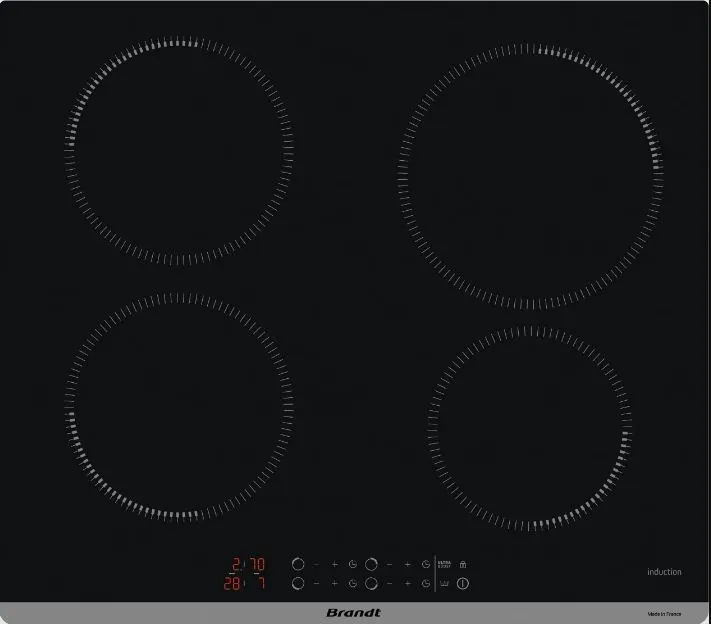The image size is (711, 624).
Task: Tap the rightmost timer clock in top row
Action: coord(426,565)
